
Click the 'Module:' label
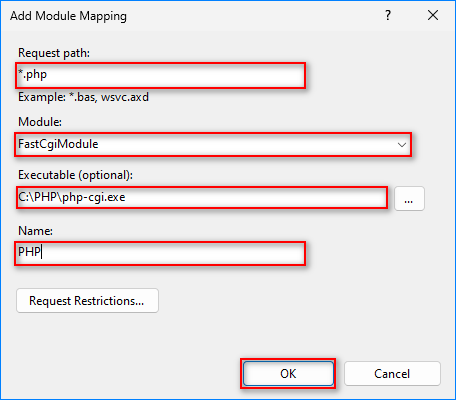pyautogui.click(x=40, y=122)
